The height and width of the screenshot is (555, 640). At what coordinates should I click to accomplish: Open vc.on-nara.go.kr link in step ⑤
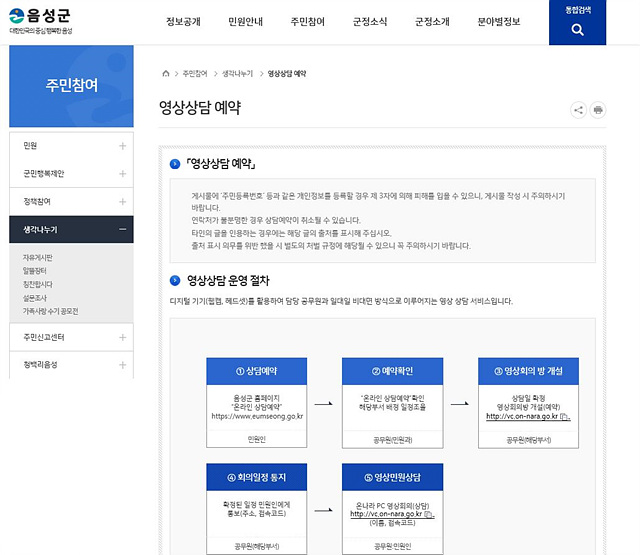coord(386,514)
